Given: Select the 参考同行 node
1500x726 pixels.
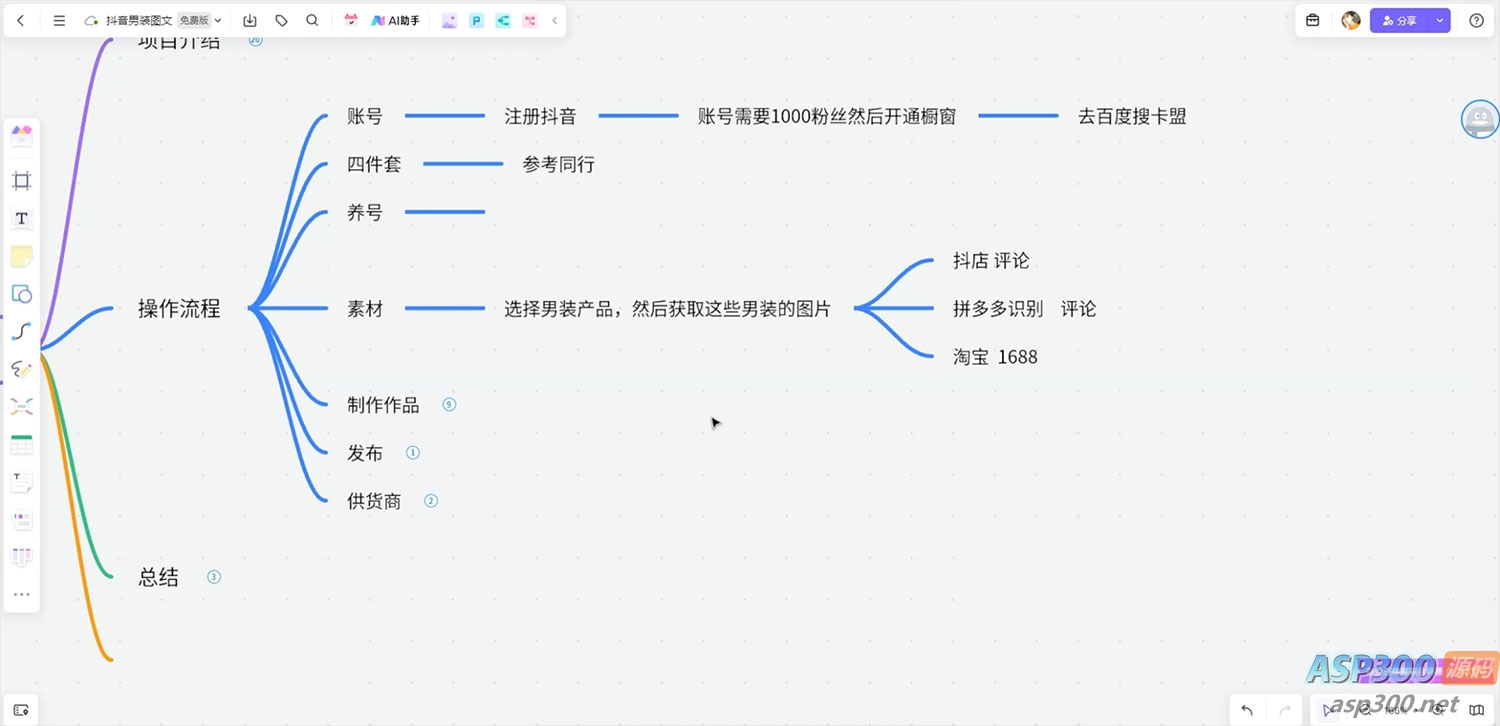Looking at the screenshot, I should (559, 164).
